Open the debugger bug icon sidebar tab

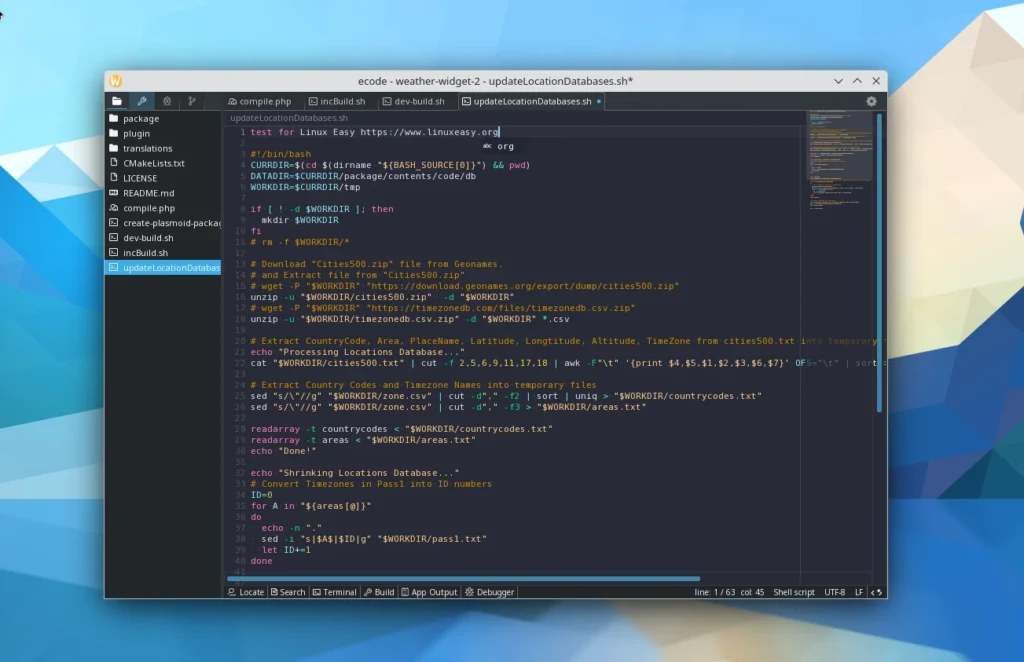[167, 101]
